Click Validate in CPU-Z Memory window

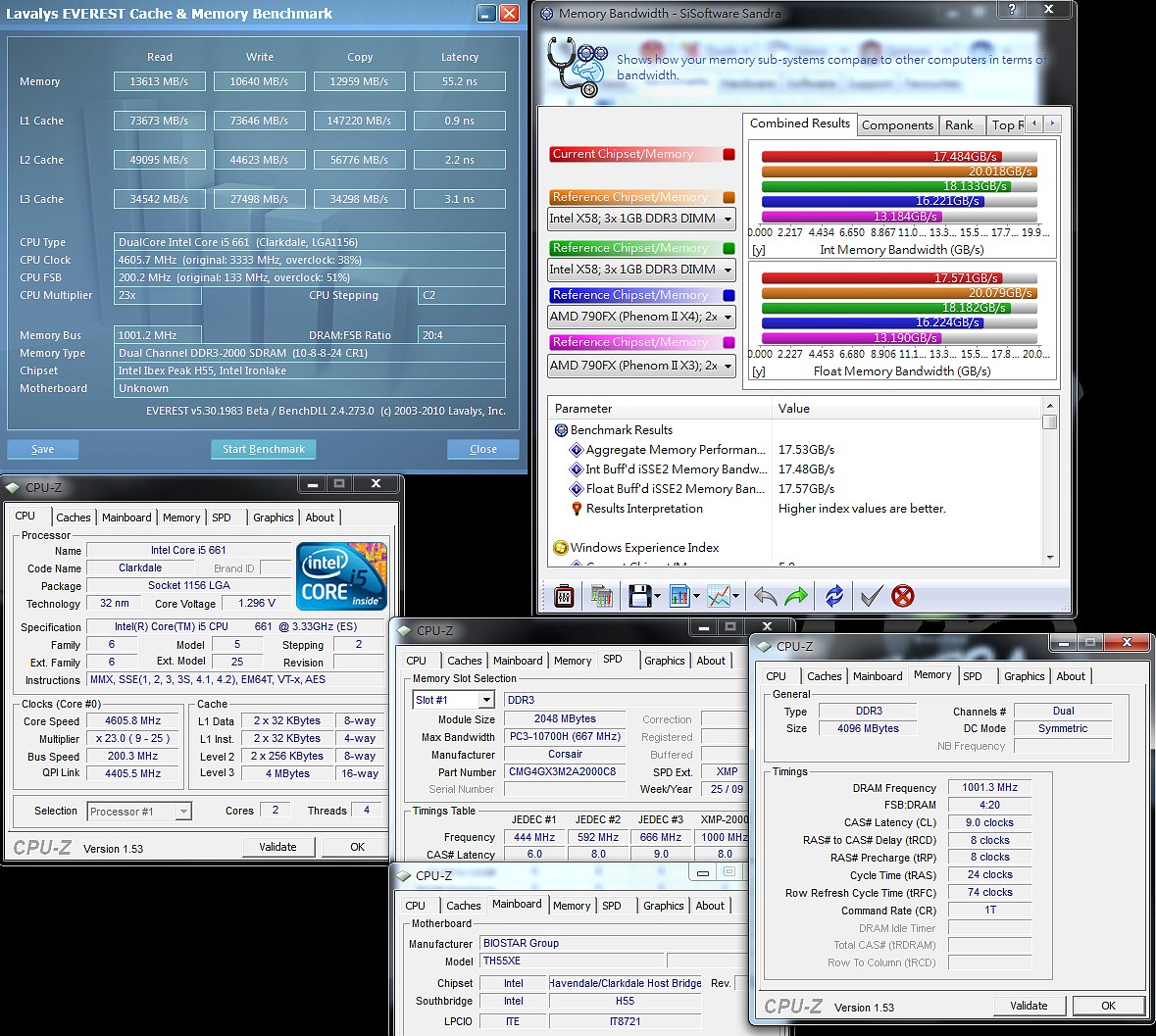pyautogui.click(x=1029, y=1005)
